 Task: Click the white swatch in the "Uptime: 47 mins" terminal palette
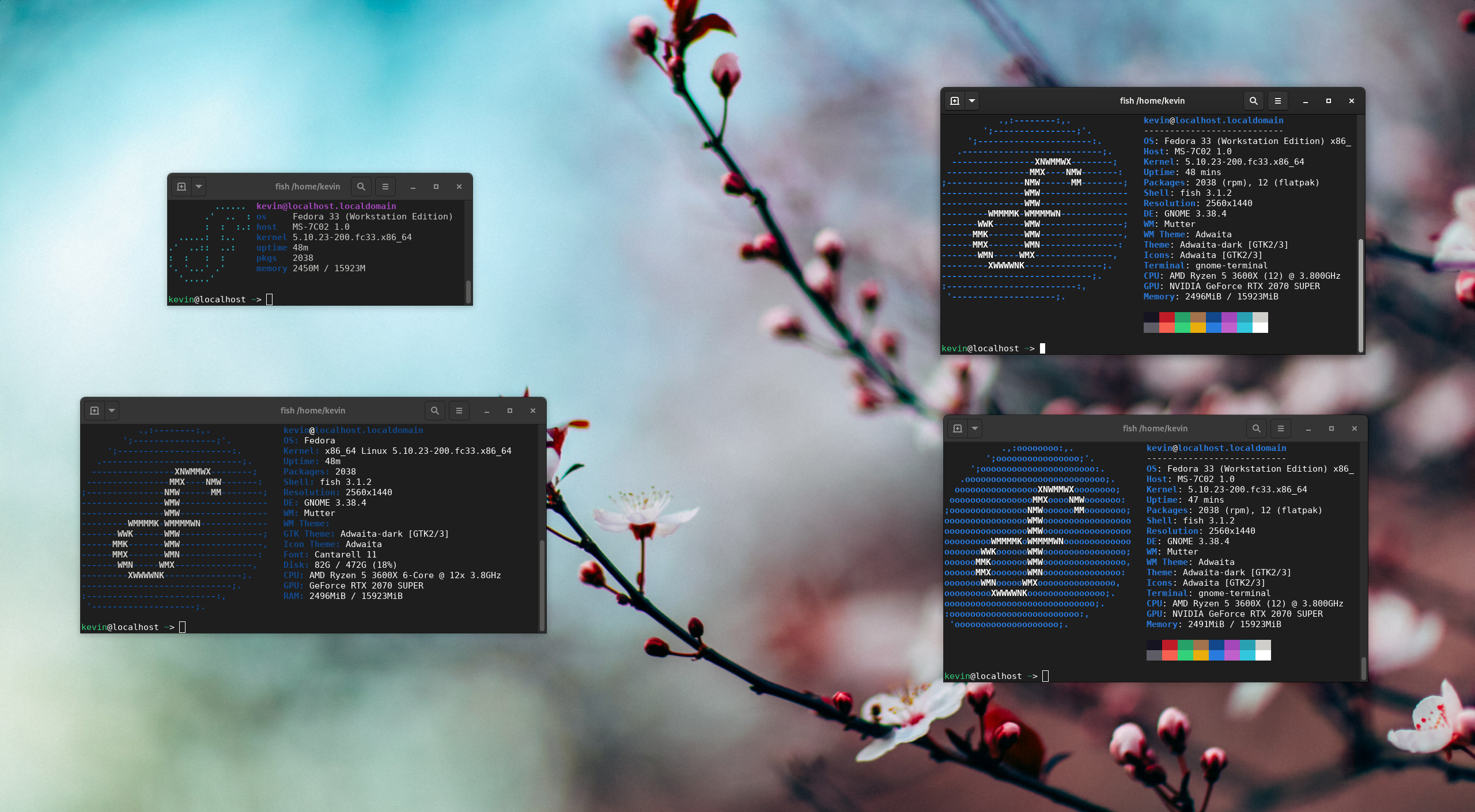[x=1263, y=655]
